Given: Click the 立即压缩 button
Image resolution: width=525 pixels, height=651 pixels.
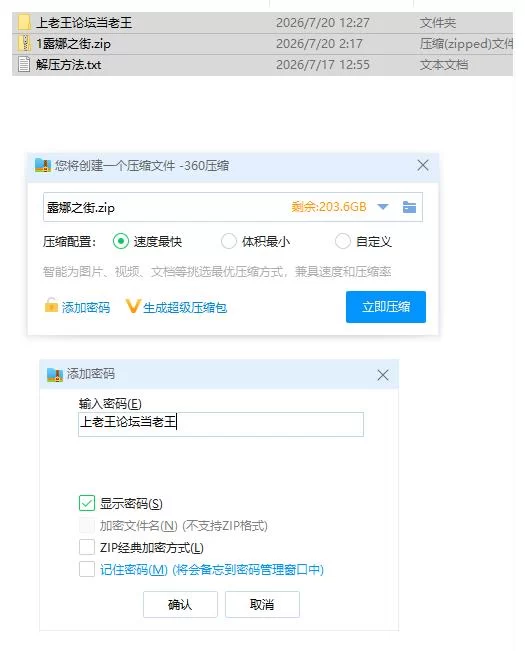Looking at the screenshot, I should pyautogui.click(x=386, y=307).
